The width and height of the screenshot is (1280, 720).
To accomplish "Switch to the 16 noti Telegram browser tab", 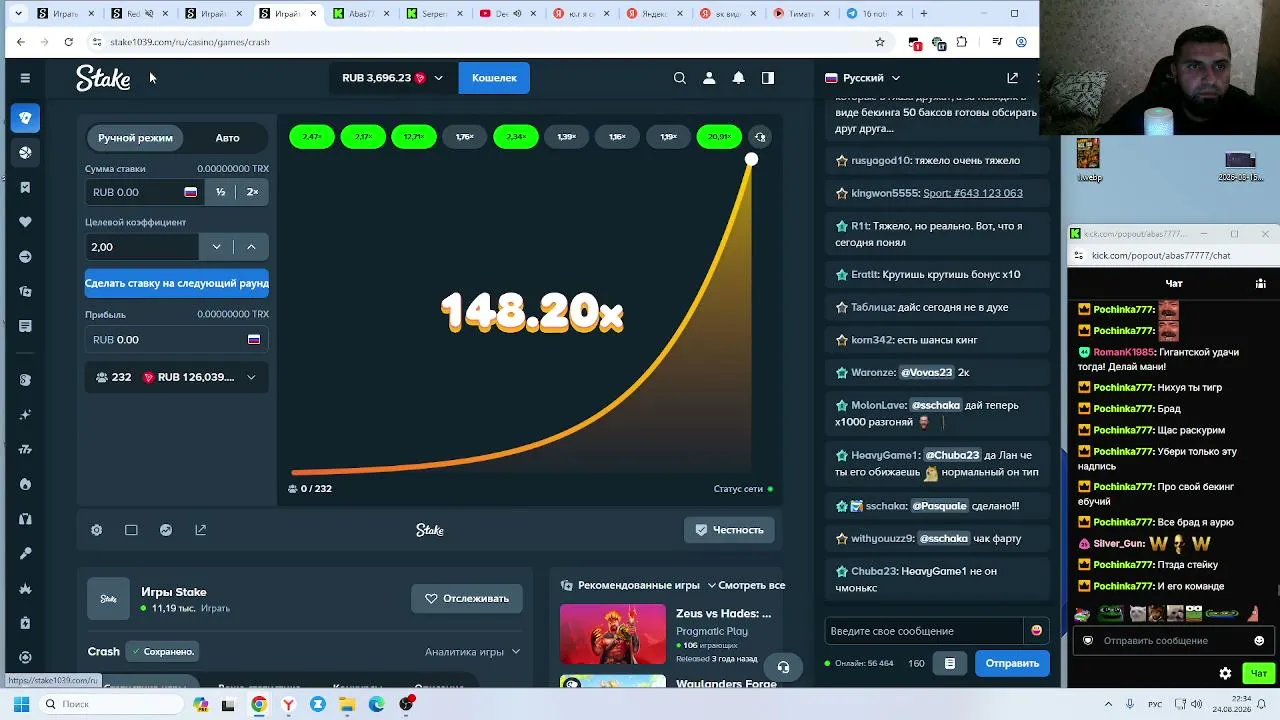I will [875, 14].
